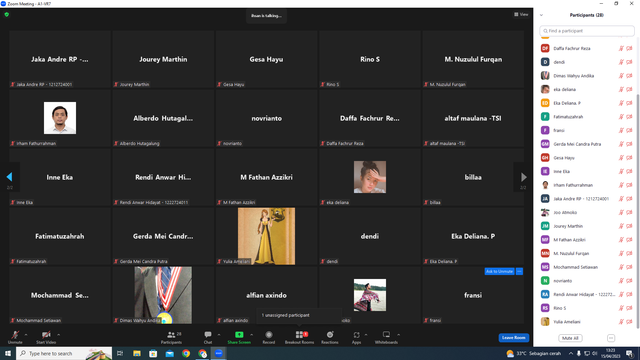
Task: Select eka deliana video tile photo
Action: [370, 177]
